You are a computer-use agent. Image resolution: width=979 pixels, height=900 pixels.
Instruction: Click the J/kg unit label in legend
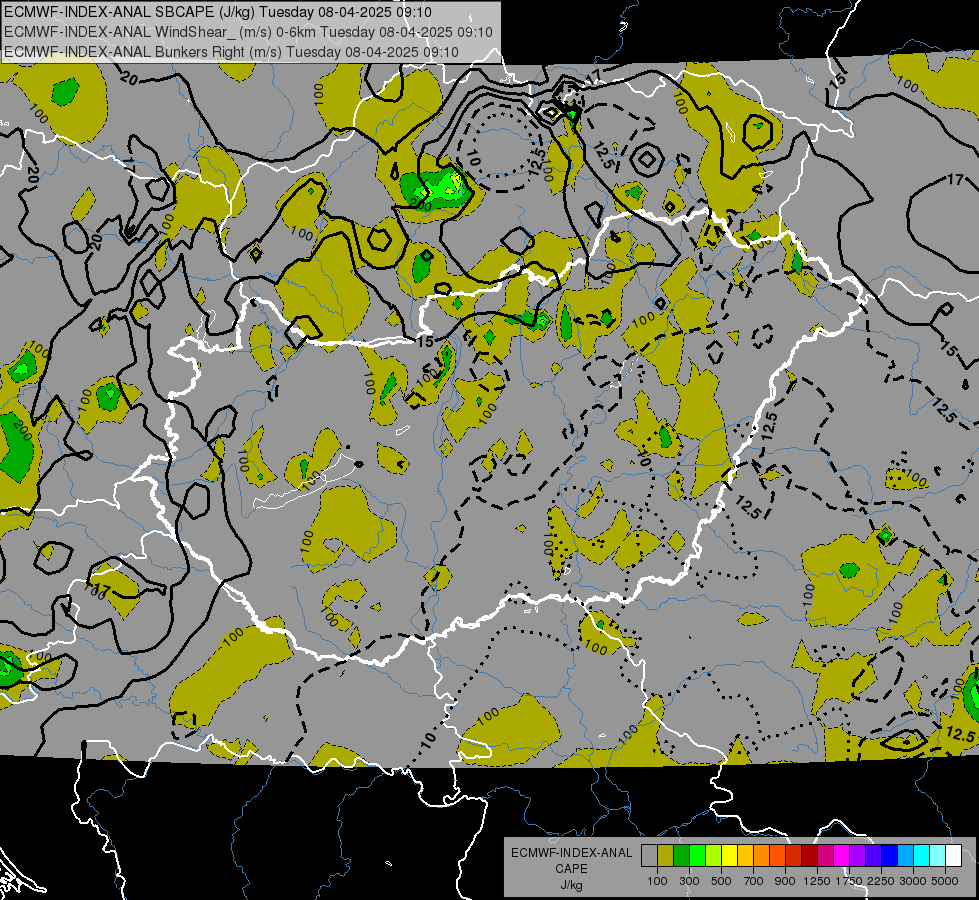point(571,885)
